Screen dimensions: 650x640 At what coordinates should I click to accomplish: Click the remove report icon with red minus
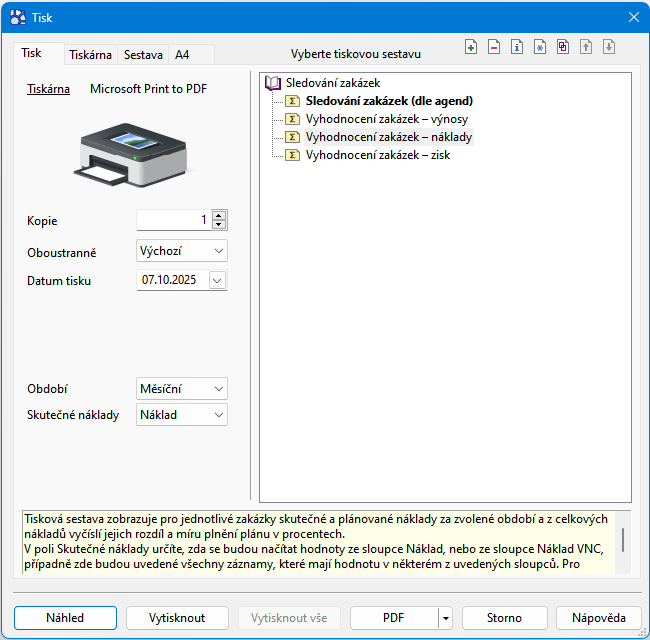click(x=494, y=47)
